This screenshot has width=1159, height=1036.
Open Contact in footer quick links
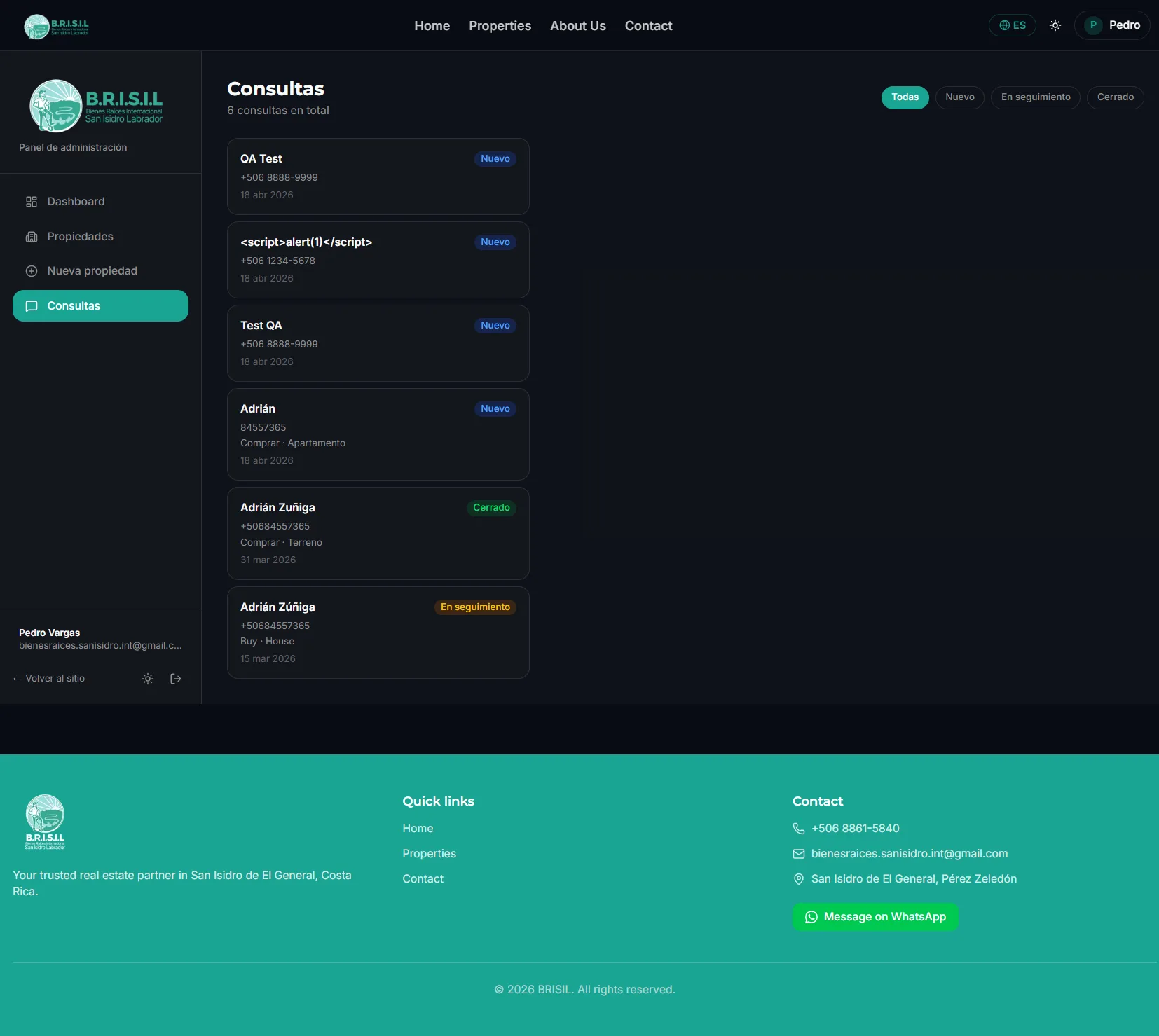click(423, 879)
